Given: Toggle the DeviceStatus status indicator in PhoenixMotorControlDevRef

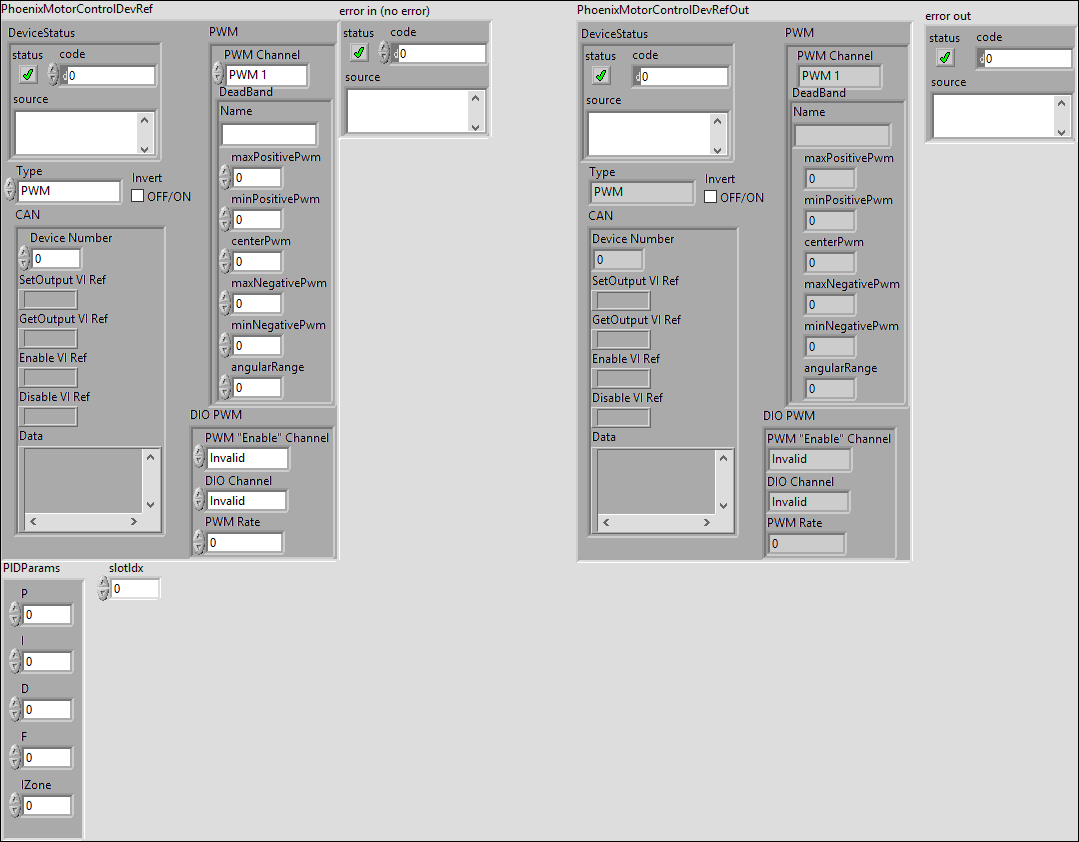Looking at the screenshot, I should (28, 75).
